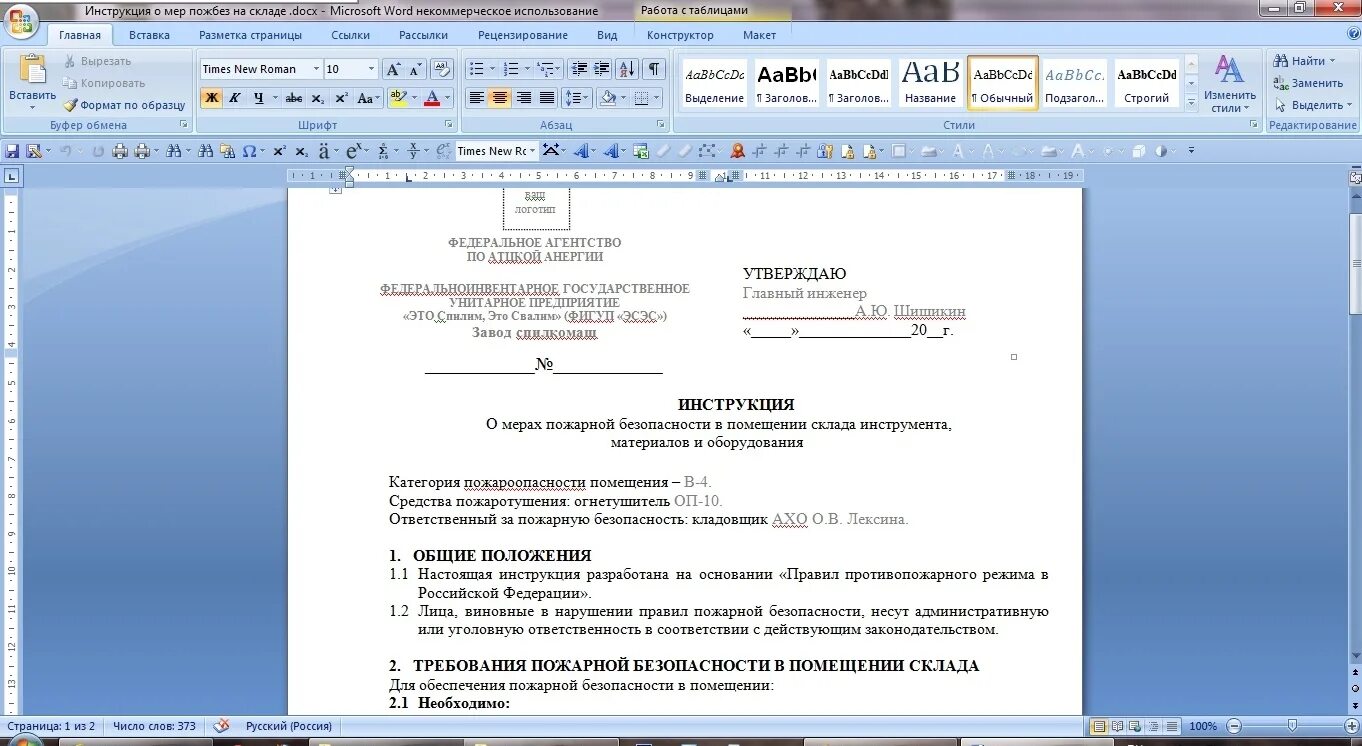Viewport: 1362px width, 746px height.
Task: Click the sort А-Я icon
Action: 627,69
